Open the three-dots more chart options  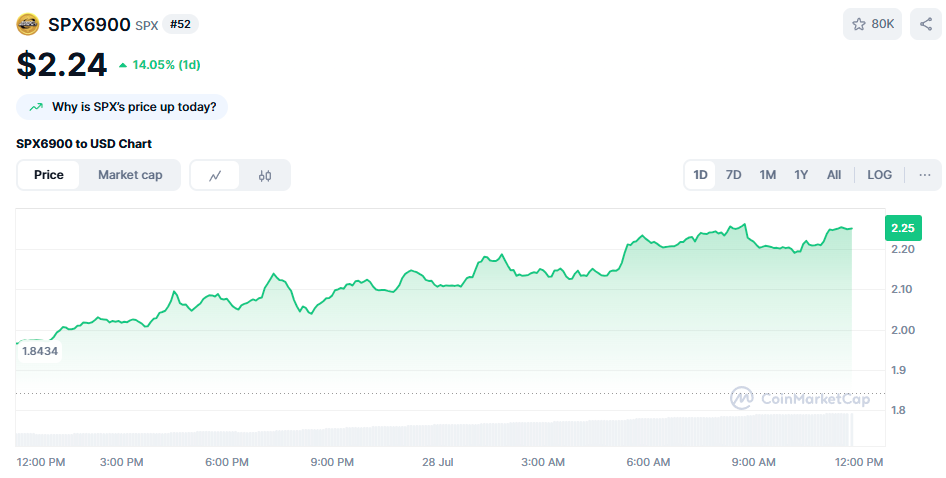[924, 175]
